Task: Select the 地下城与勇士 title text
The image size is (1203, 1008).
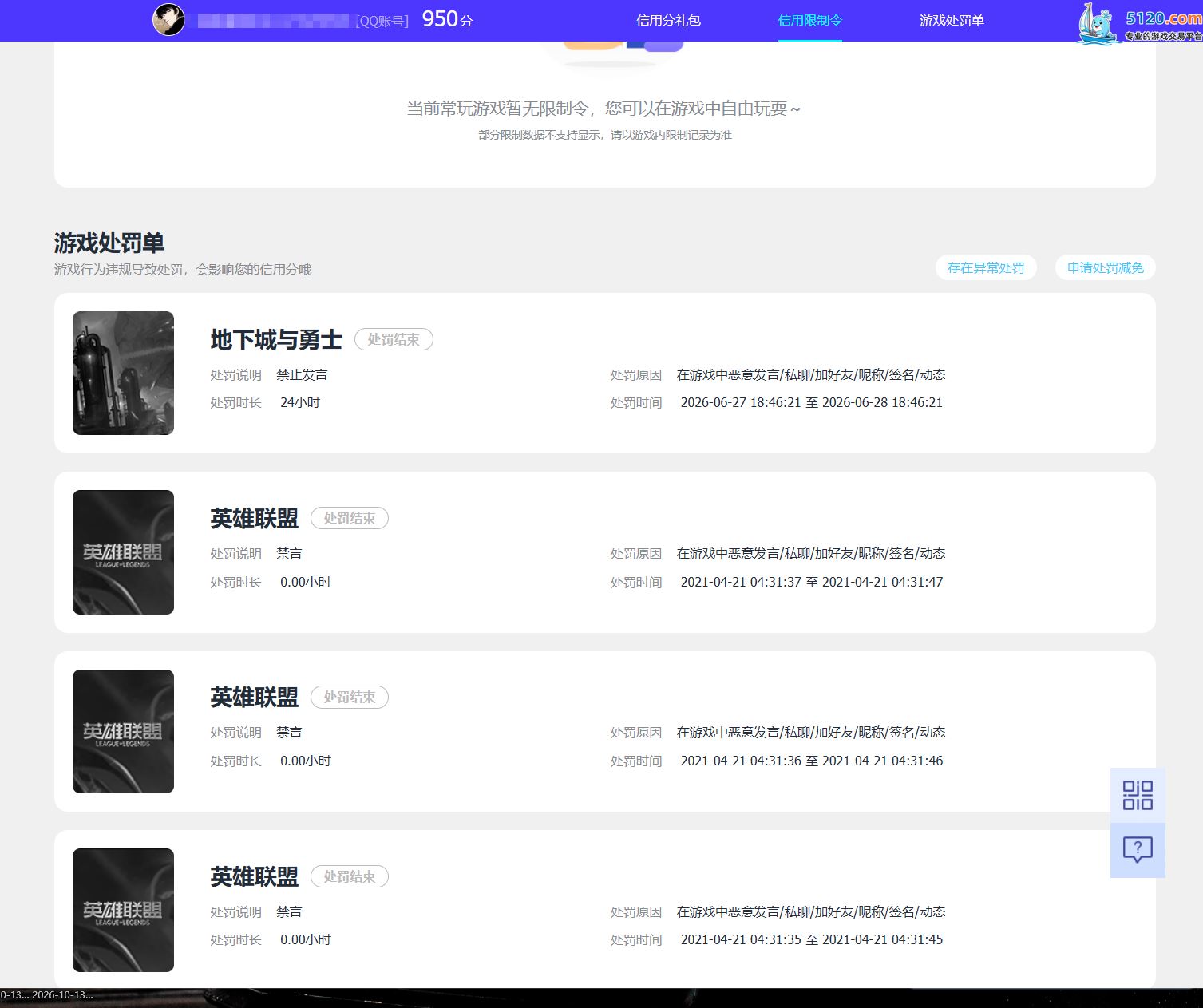Action: (276, 340)
